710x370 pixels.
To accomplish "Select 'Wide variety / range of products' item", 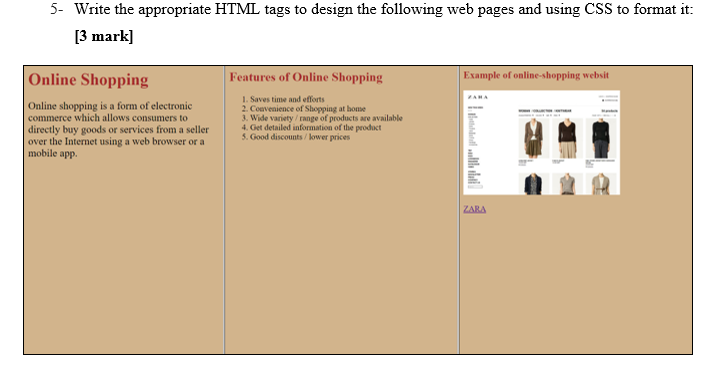I will point(326,118).
